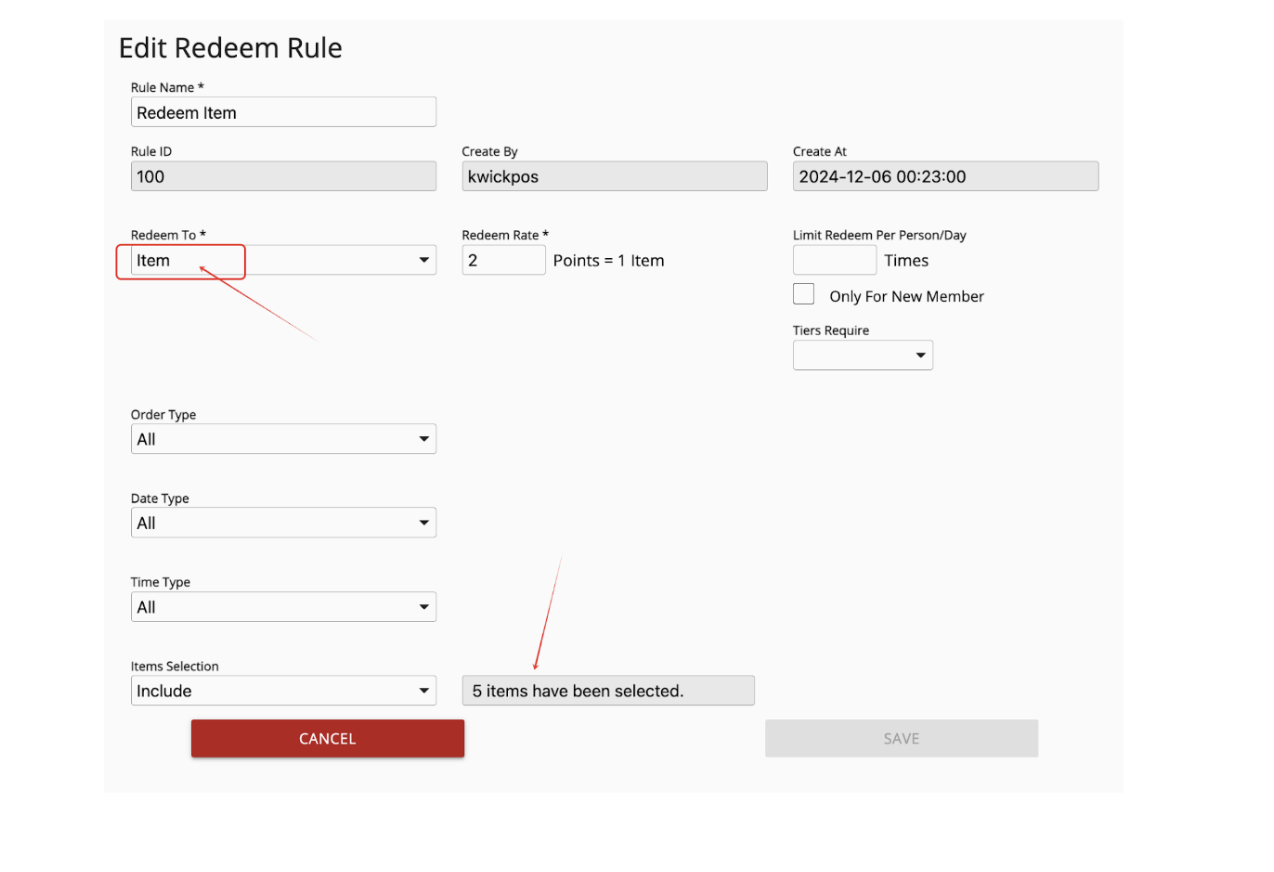Viewport: 1274px width, 872px height.
Task: Click the greyed-out SAVE button
Action: 901,738
